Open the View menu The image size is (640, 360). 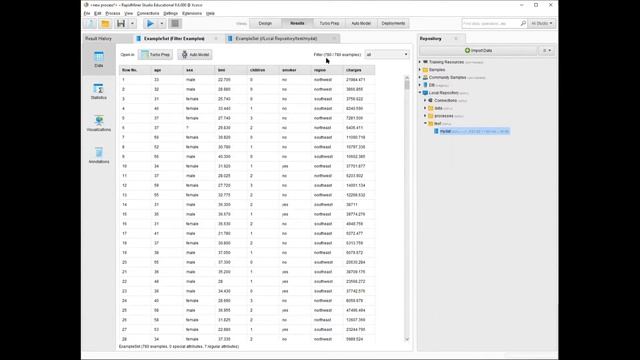[129, 13]
